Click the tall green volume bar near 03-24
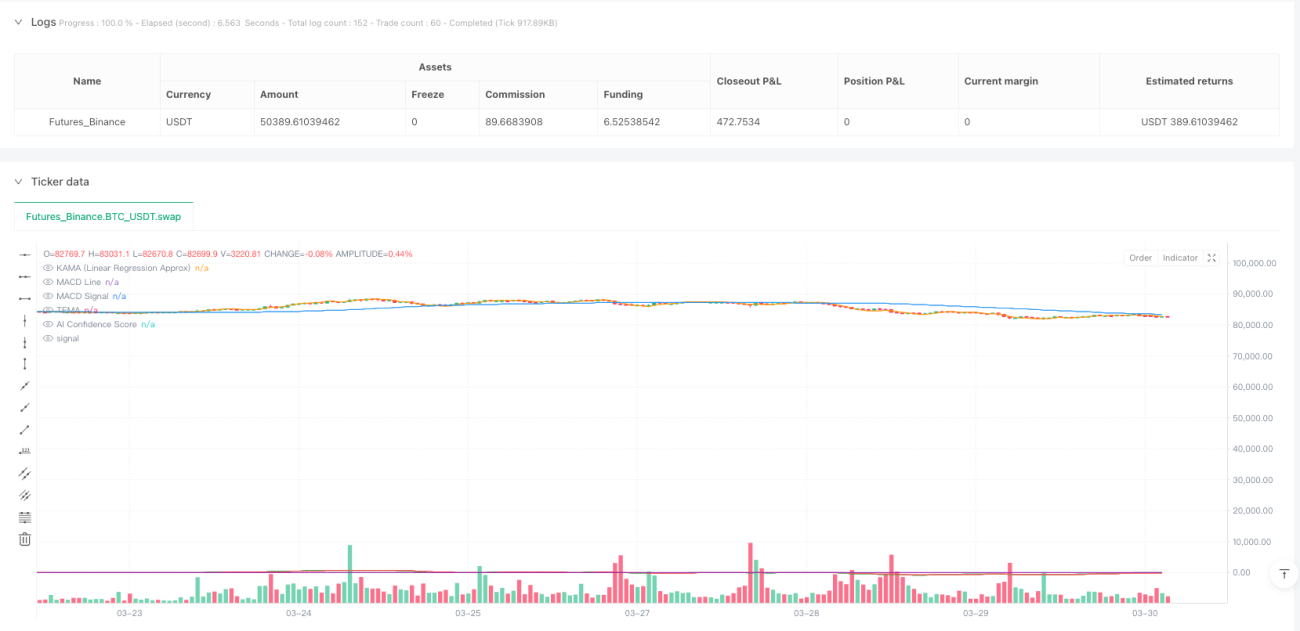This screenshot has width=1300, height=631. click(x=350, y=574)
